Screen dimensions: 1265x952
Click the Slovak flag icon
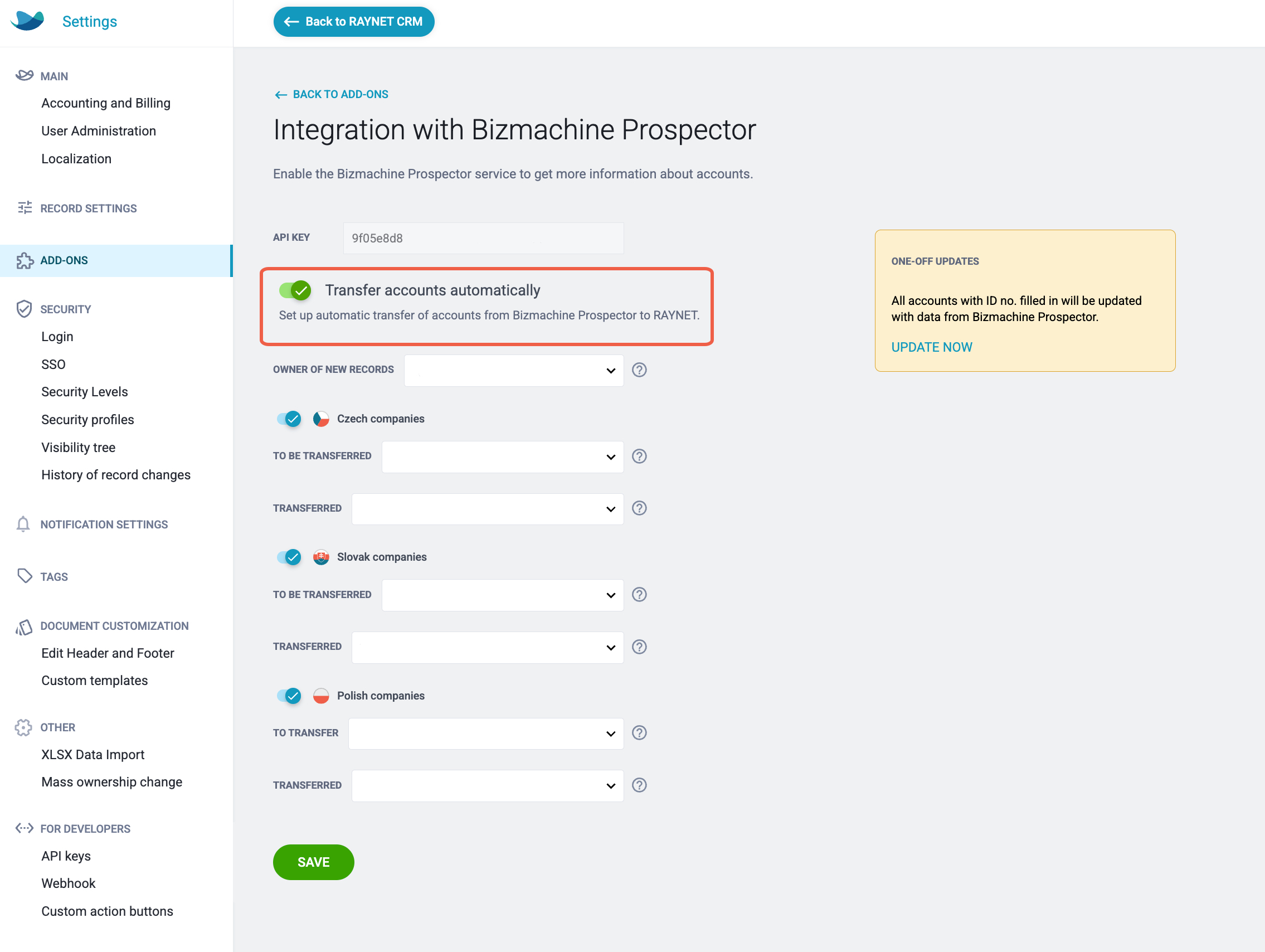coord(321,557)
